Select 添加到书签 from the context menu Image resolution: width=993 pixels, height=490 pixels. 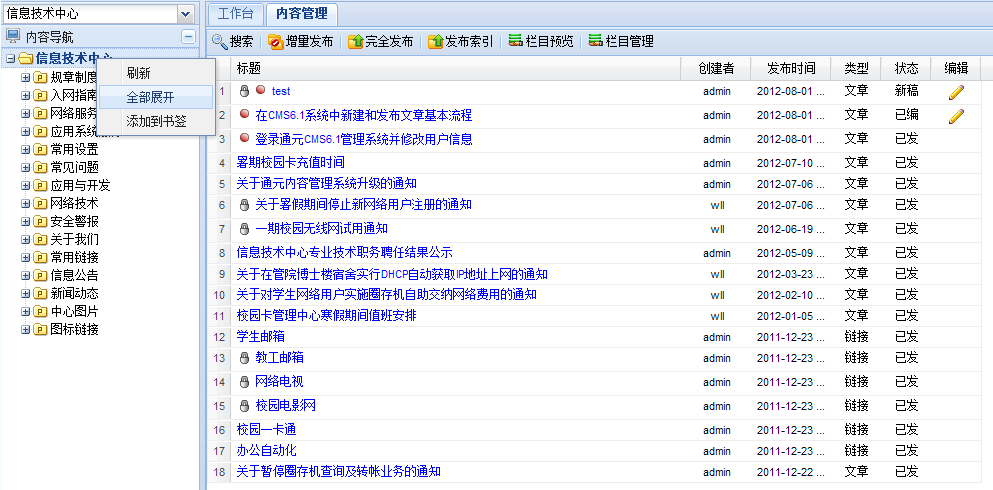coord(156,121)
